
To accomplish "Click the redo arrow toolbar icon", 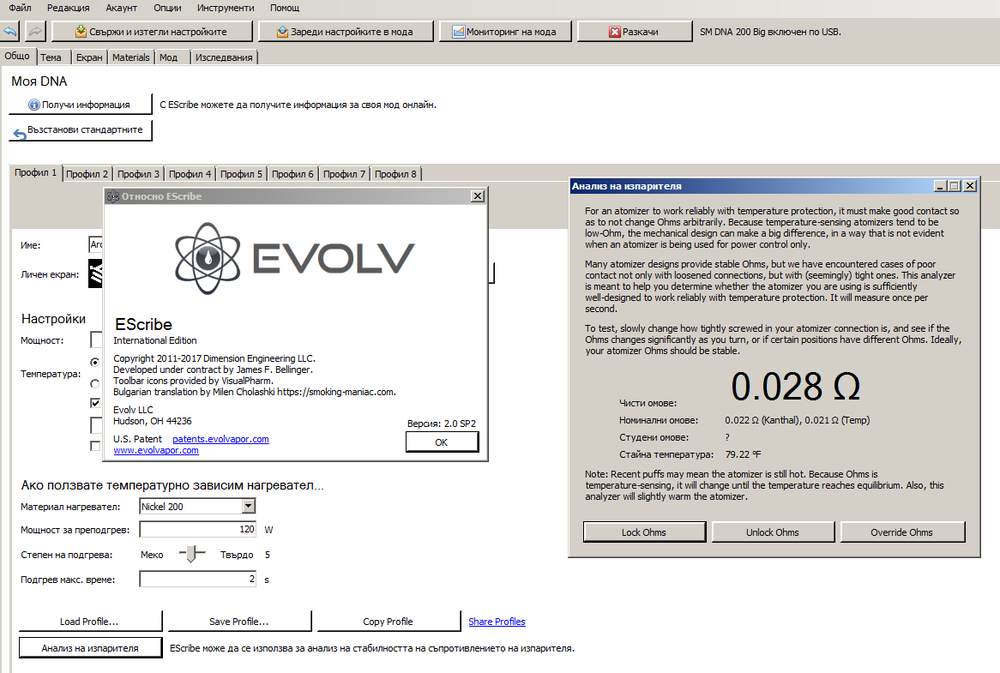I will point(36,31).
